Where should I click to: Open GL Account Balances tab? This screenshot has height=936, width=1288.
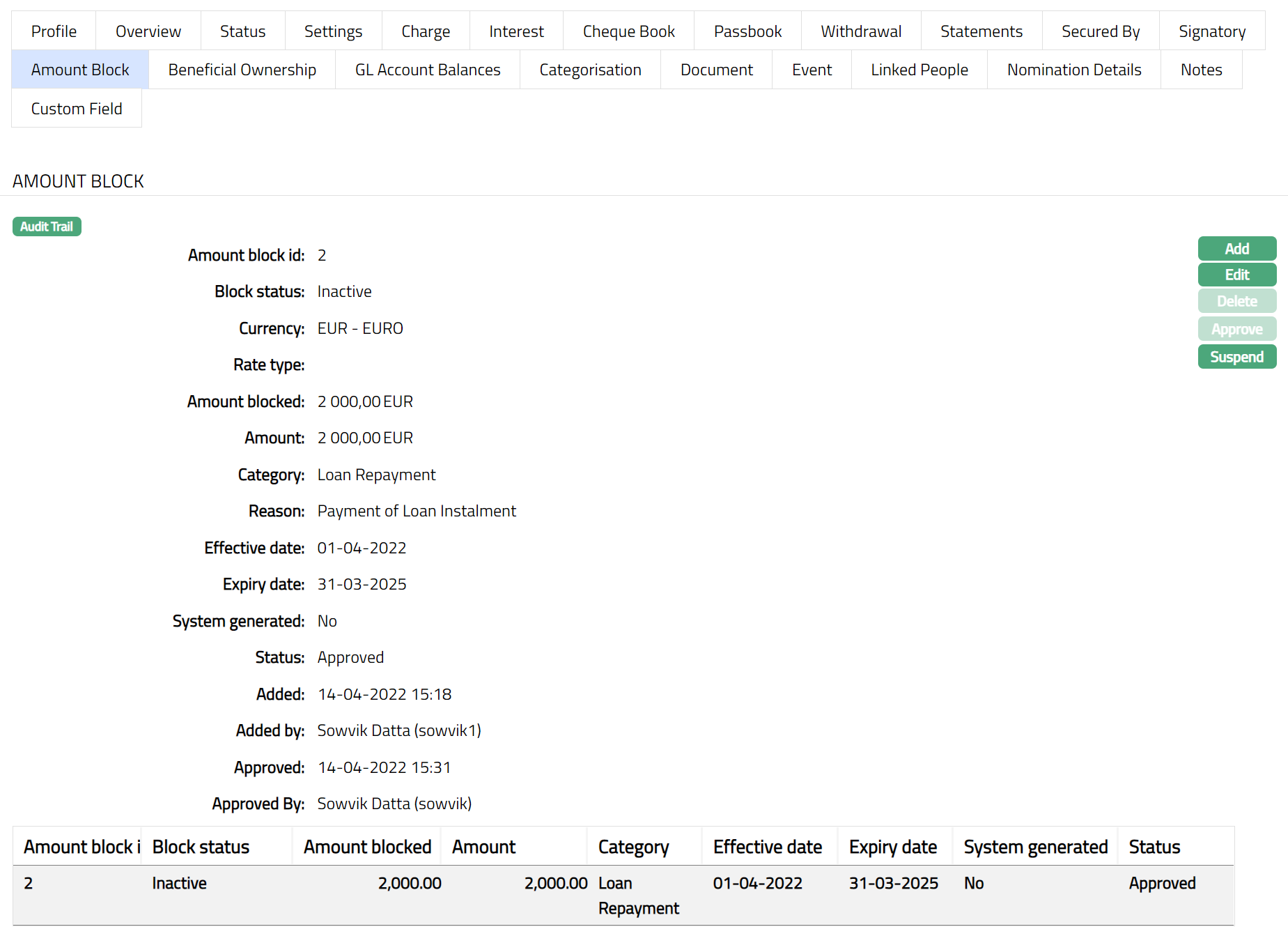(x=428, y=70)
